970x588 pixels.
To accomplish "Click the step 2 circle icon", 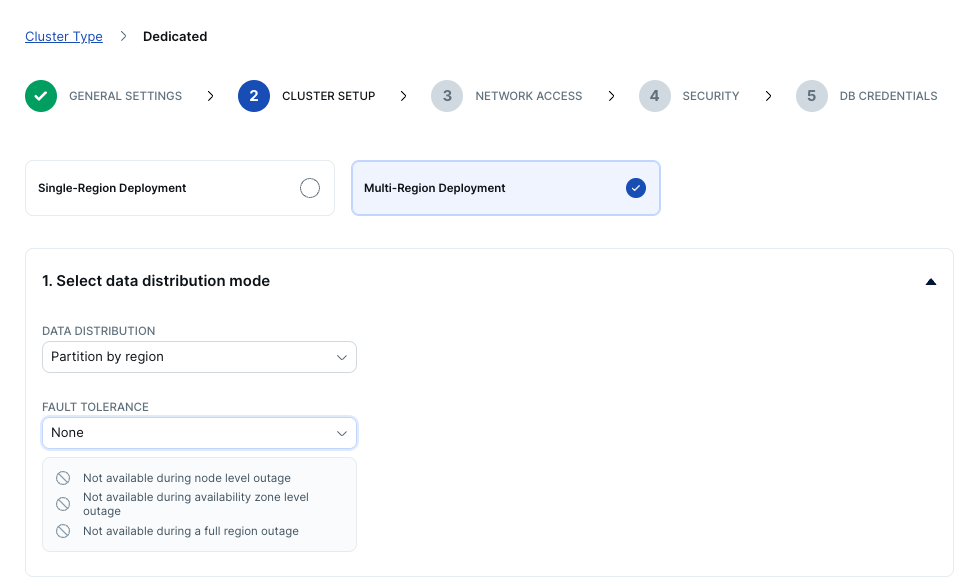I will [x=254, y=96].
